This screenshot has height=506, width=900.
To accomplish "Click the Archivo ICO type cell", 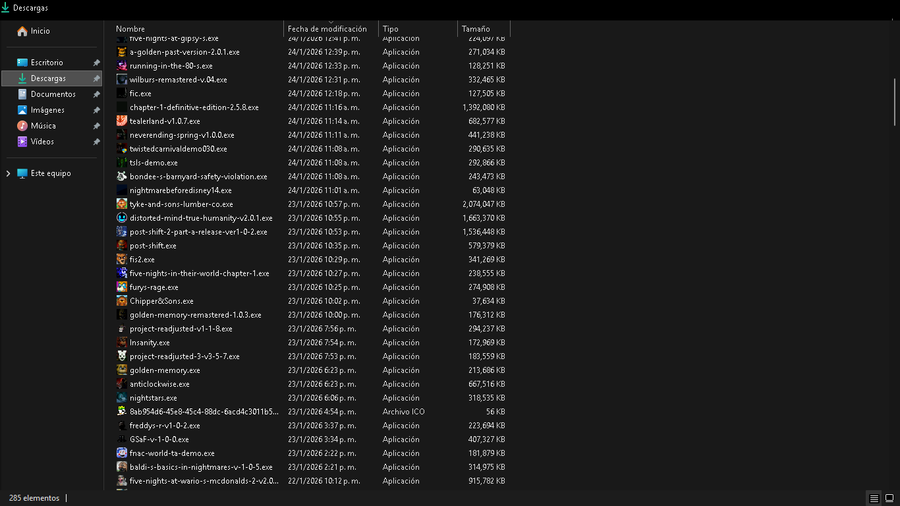I will point(404,412).
